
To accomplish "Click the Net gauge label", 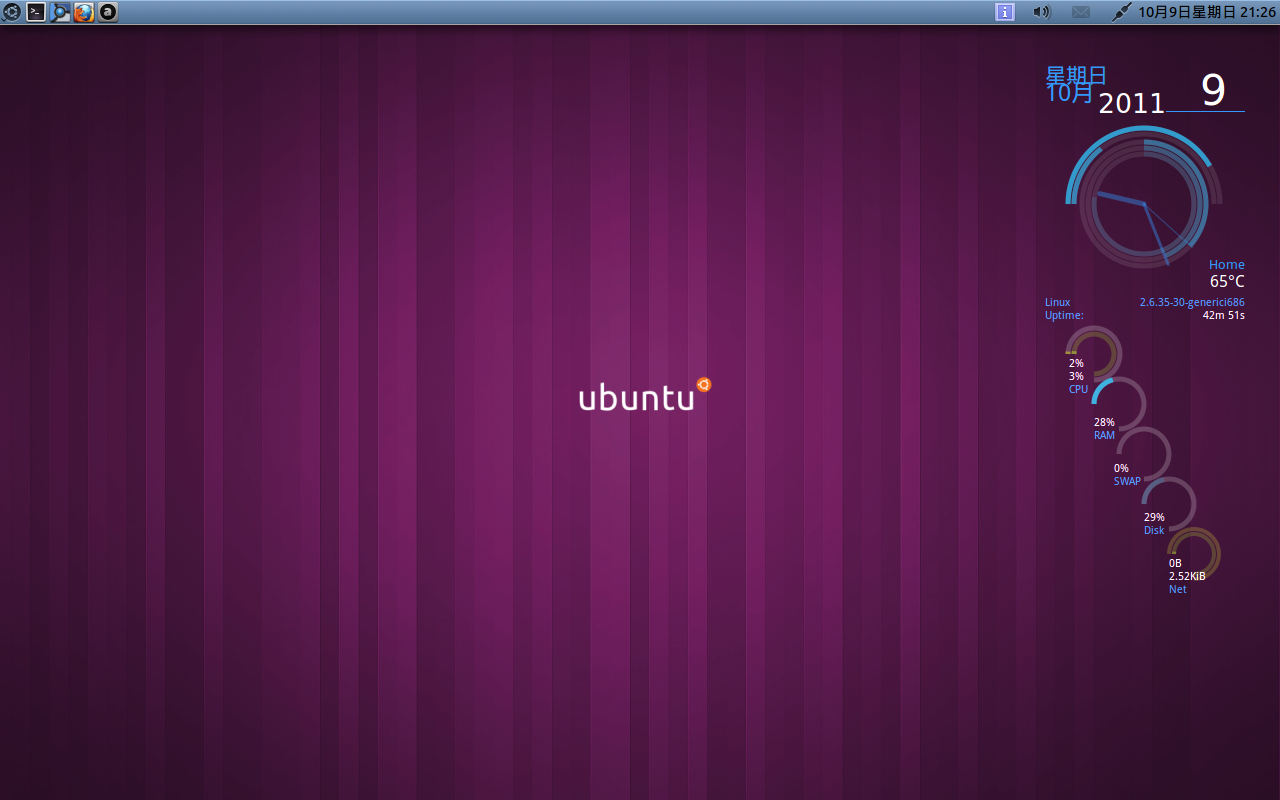I will pyautogui.click(x=1178, y=589).
